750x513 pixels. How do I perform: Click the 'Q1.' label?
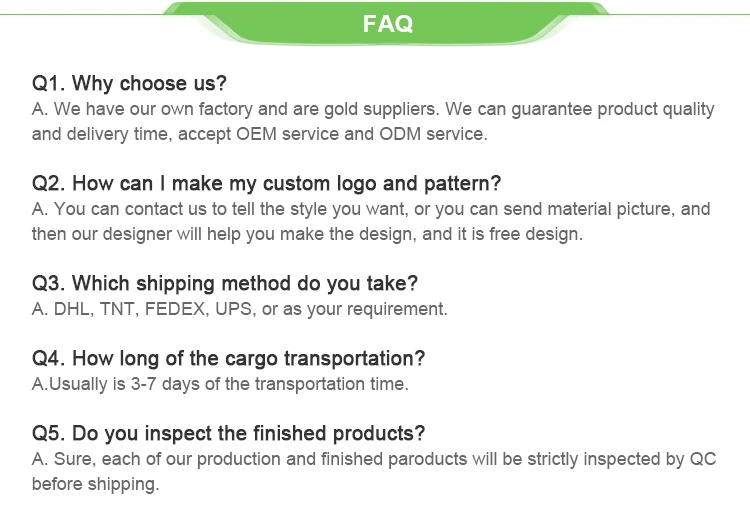pos(49,83)
